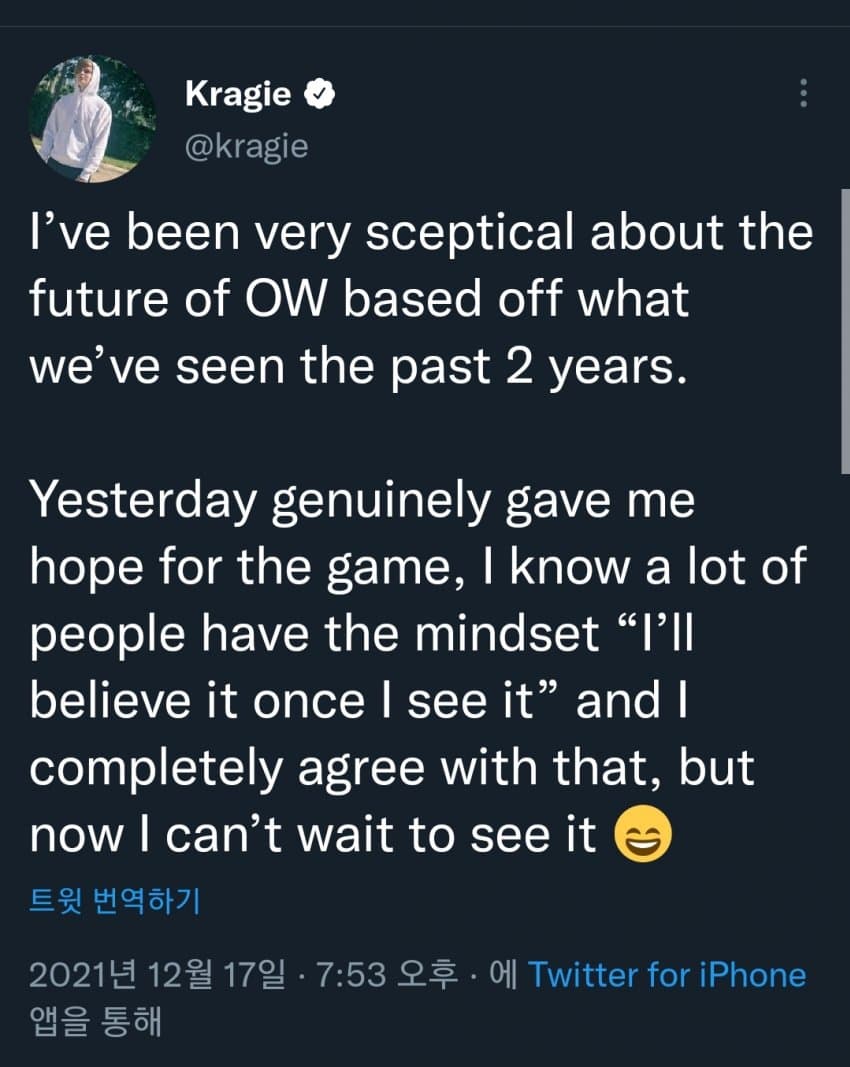Open Kragie's circular profile picture
This screenshot has height=1067, width=850.
click(x=93, y=119)
